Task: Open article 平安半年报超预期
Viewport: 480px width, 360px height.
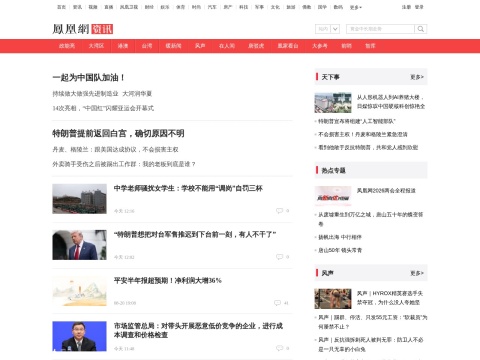Action: (x=168, y=281)
